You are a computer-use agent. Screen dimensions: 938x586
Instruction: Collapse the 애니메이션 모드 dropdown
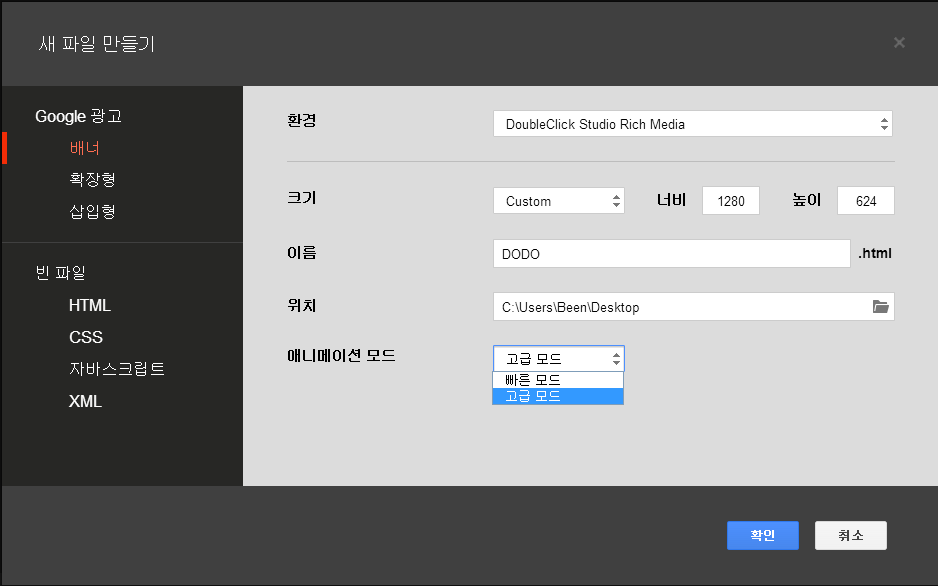[x=558, y=359]
